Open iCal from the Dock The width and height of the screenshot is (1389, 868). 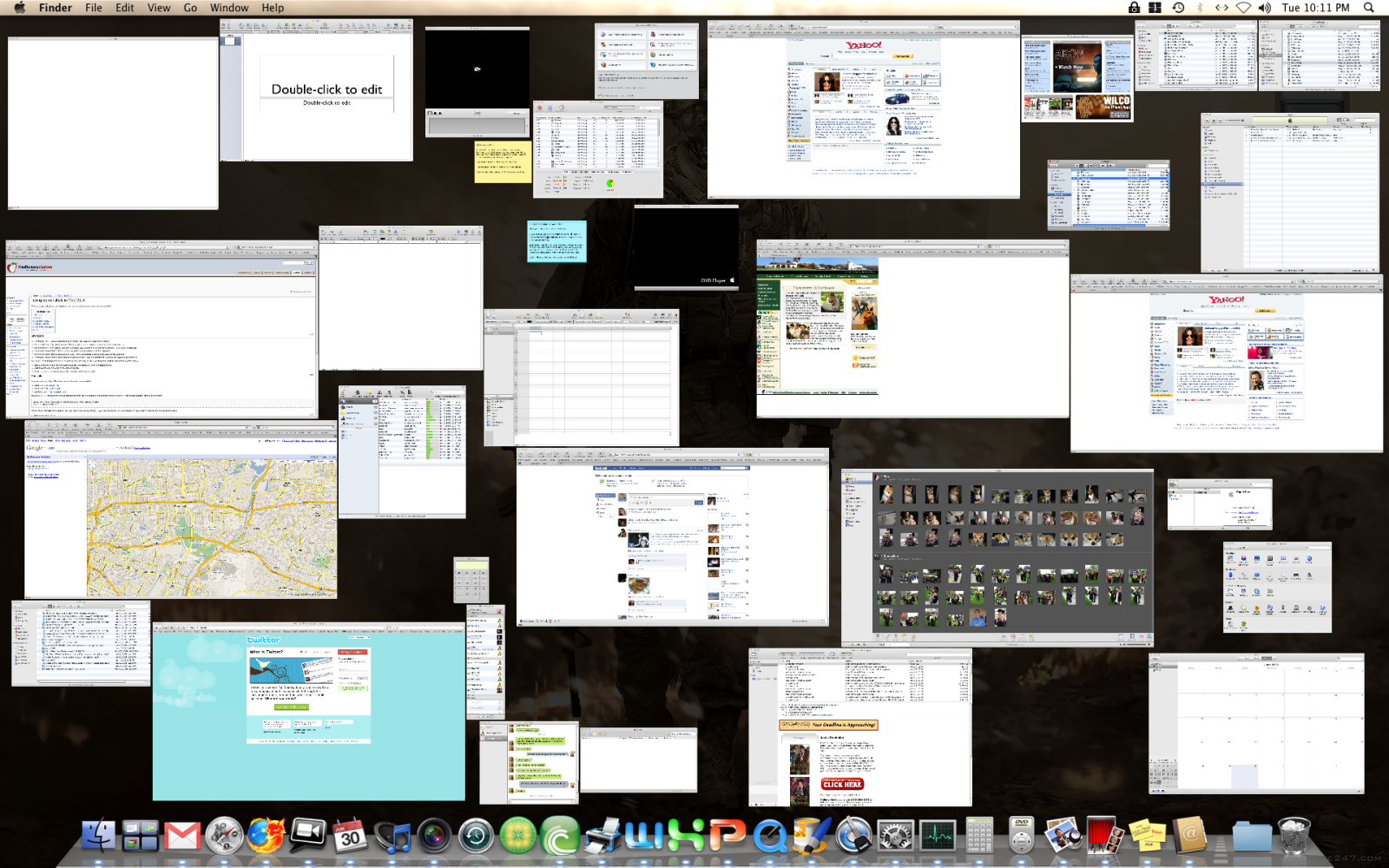350,836
